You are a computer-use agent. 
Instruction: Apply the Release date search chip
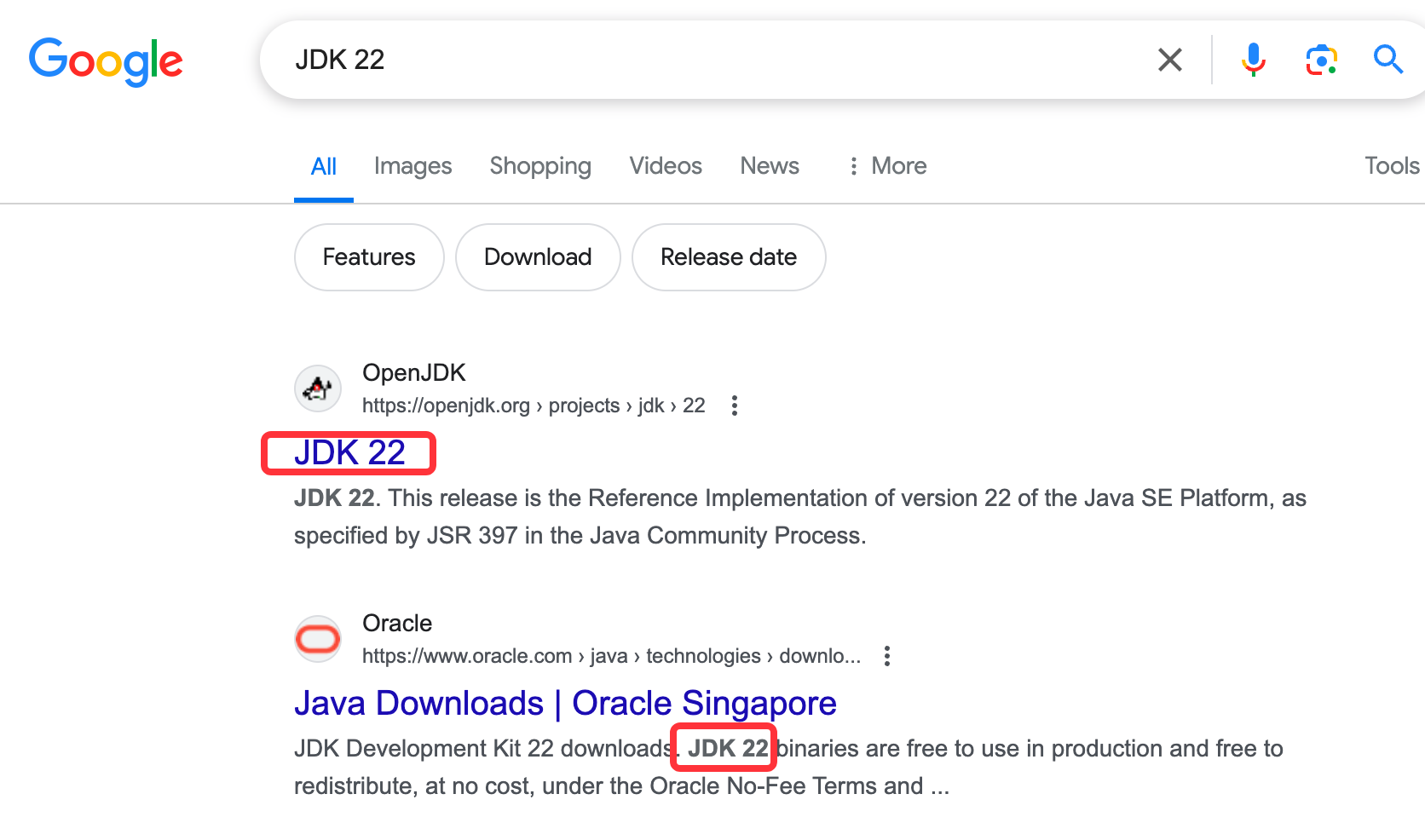coord(729,257)
